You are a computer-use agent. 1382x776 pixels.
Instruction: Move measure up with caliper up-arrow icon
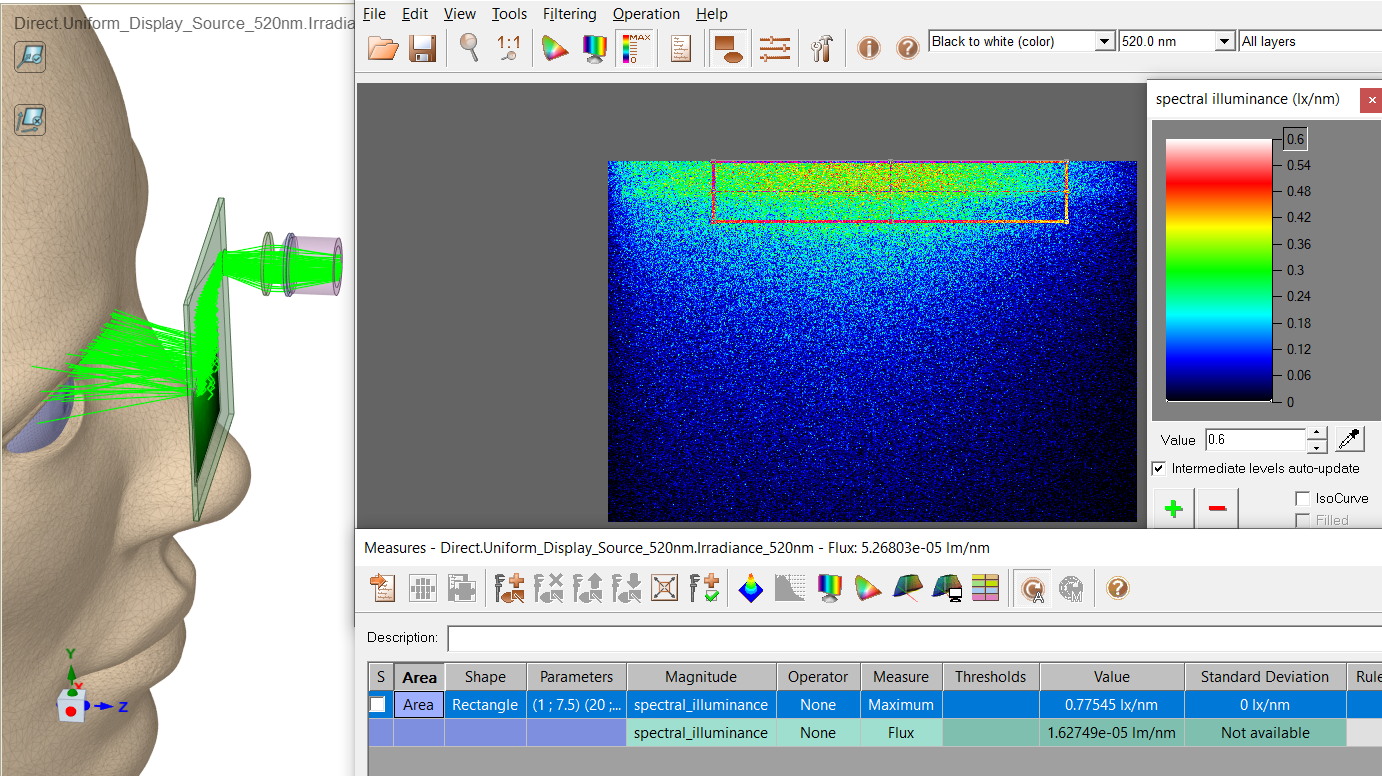588,588
